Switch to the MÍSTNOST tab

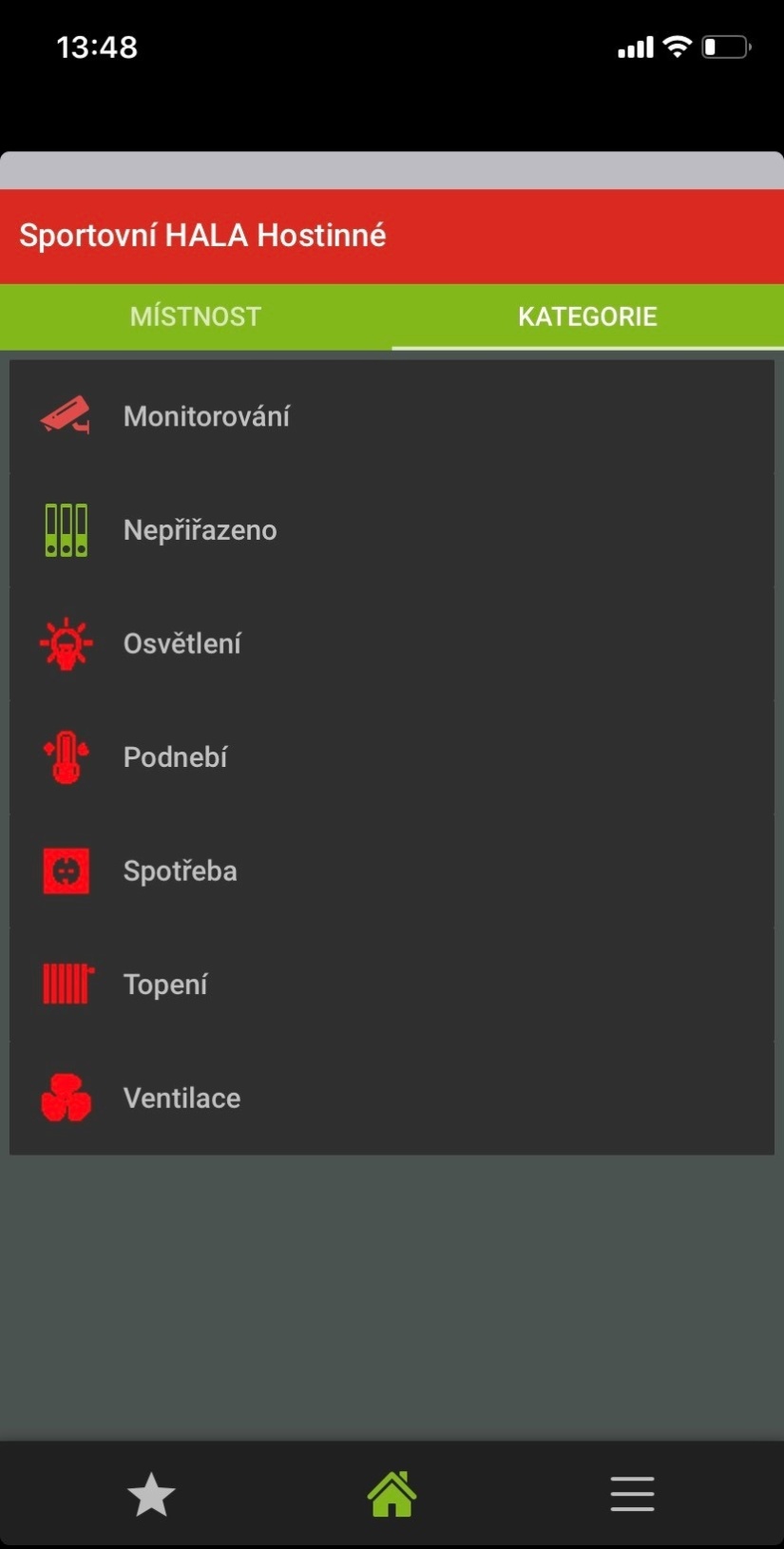[195, 316]
